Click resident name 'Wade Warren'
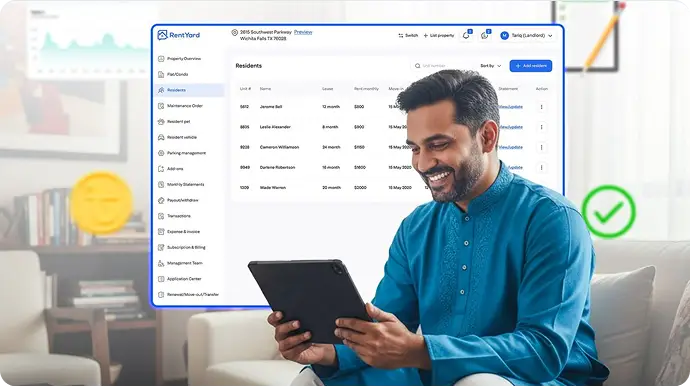This screenshot has width=690, height=387. coord(273,188)
